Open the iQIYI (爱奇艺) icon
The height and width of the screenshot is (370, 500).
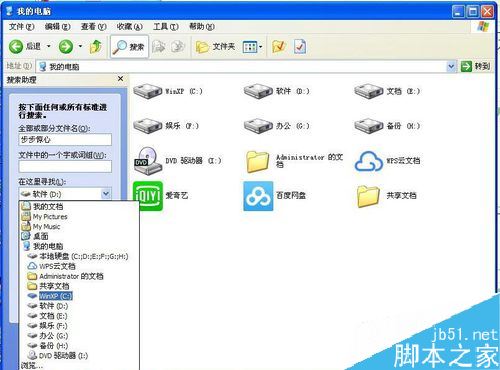pyautogui.click(x=148, y=196)
